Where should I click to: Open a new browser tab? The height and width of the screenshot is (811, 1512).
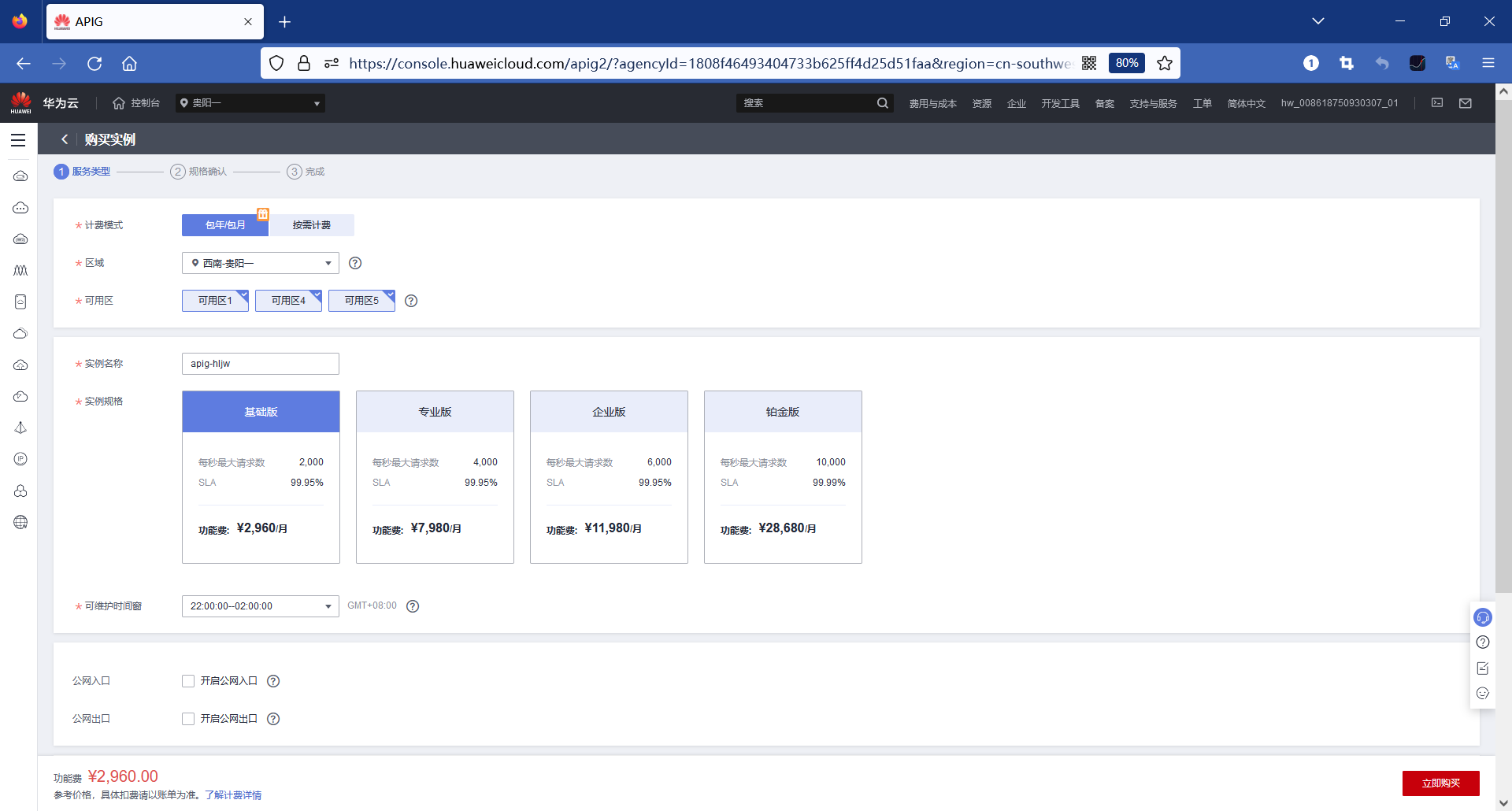[x=285, y=22]
